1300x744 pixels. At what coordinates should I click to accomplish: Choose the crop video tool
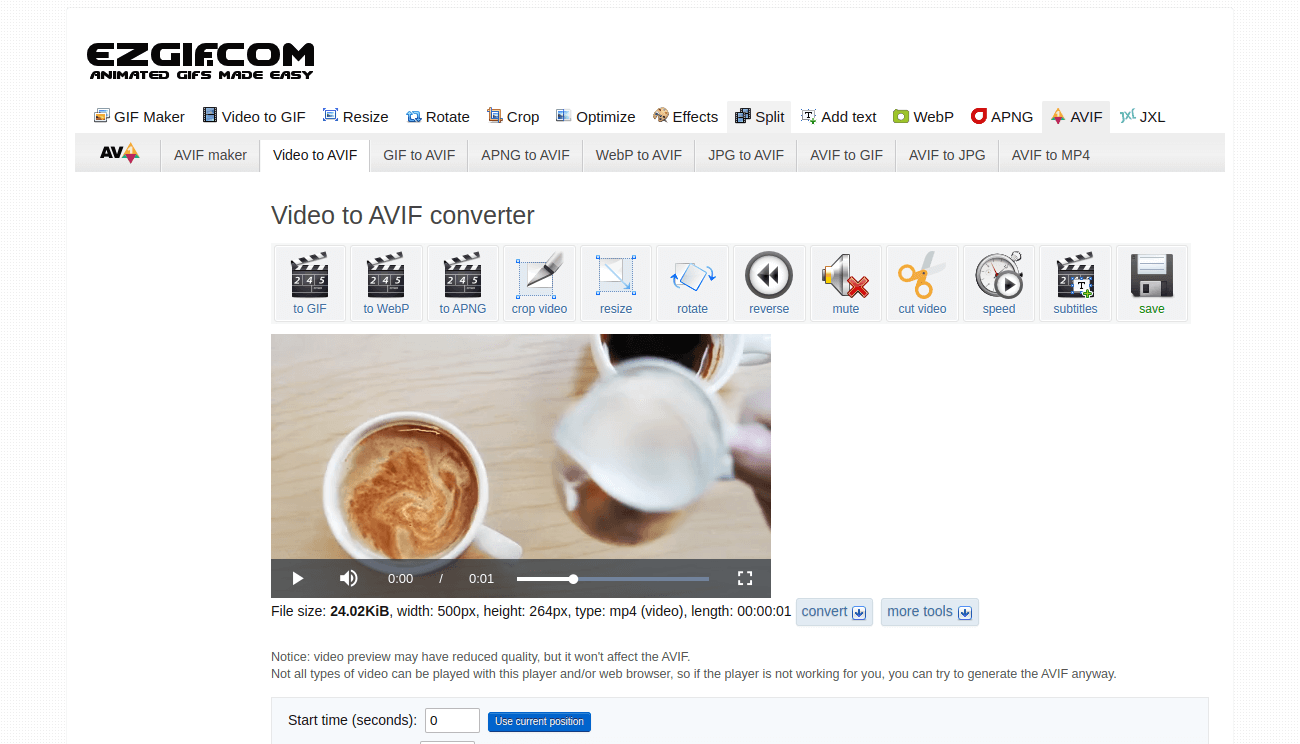click(x=539, y=283)
